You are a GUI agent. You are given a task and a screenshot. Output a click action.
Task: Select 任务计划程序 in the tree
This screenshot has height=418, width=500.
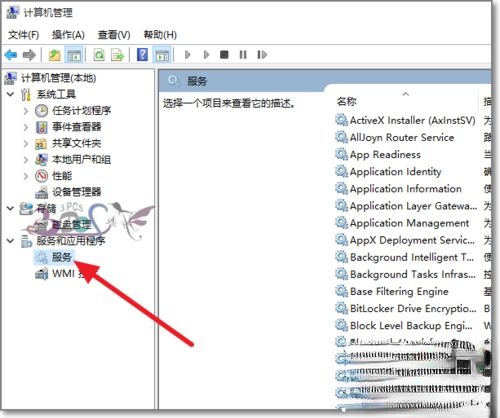point(81,111)
